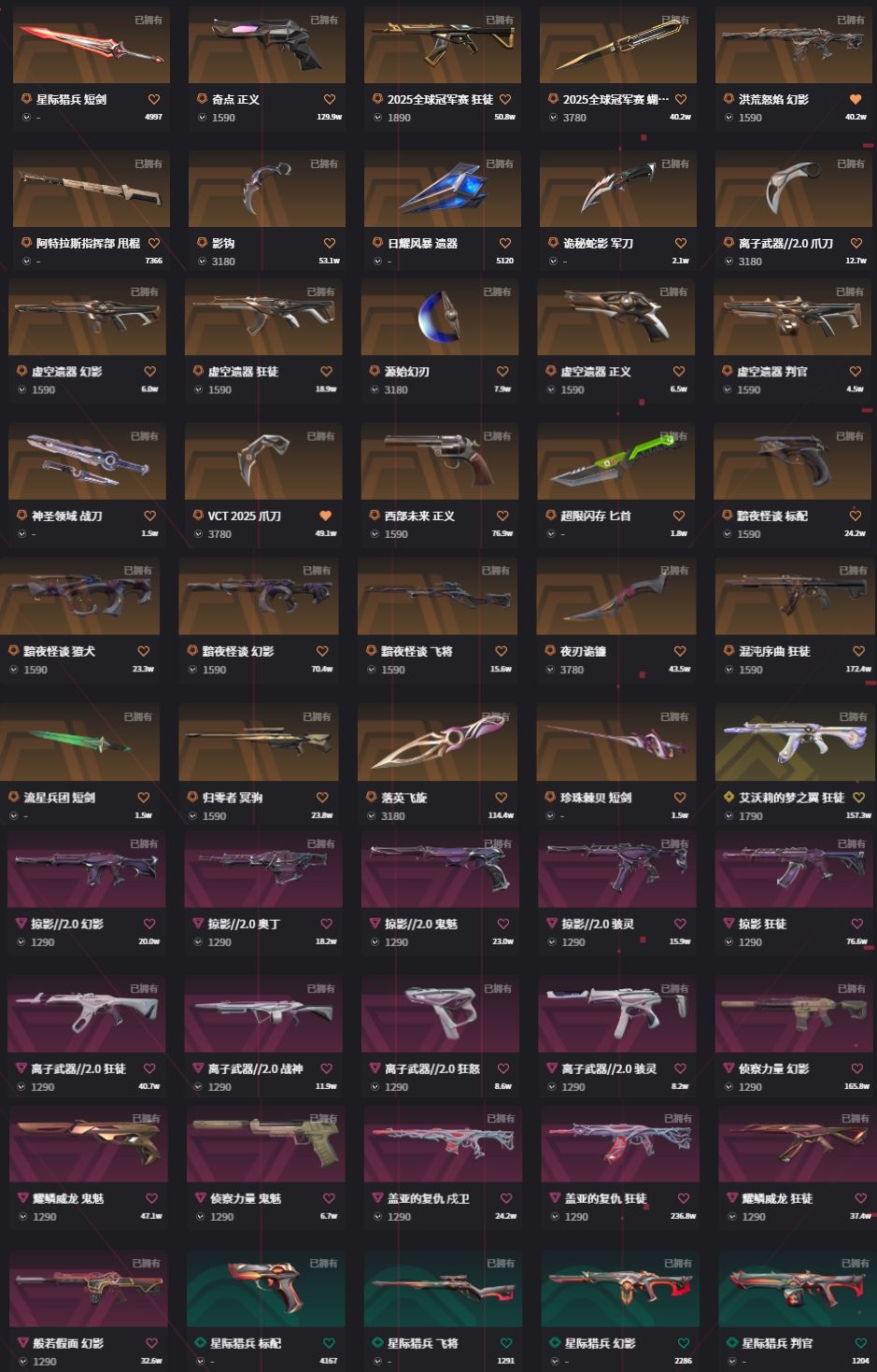Select the yellow diamond tier icon of 艾沃莉的梦之翼 狂徒
This screenshot has width=877, height=1372.
click(730, 797)
